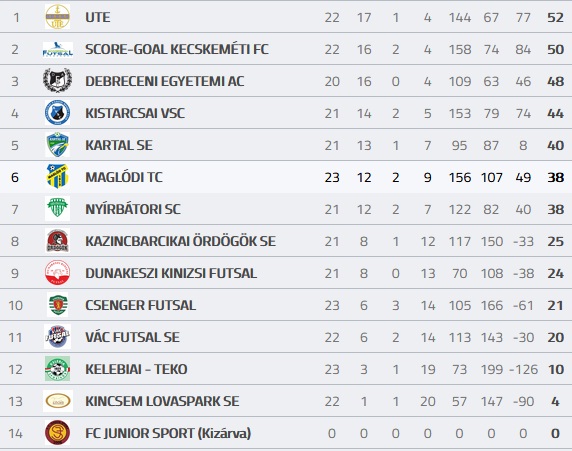The width and height of the screenshot is (572, 451).
Task: Click the Kistarcsai VSC blue badge
Action: pos(57,113)
